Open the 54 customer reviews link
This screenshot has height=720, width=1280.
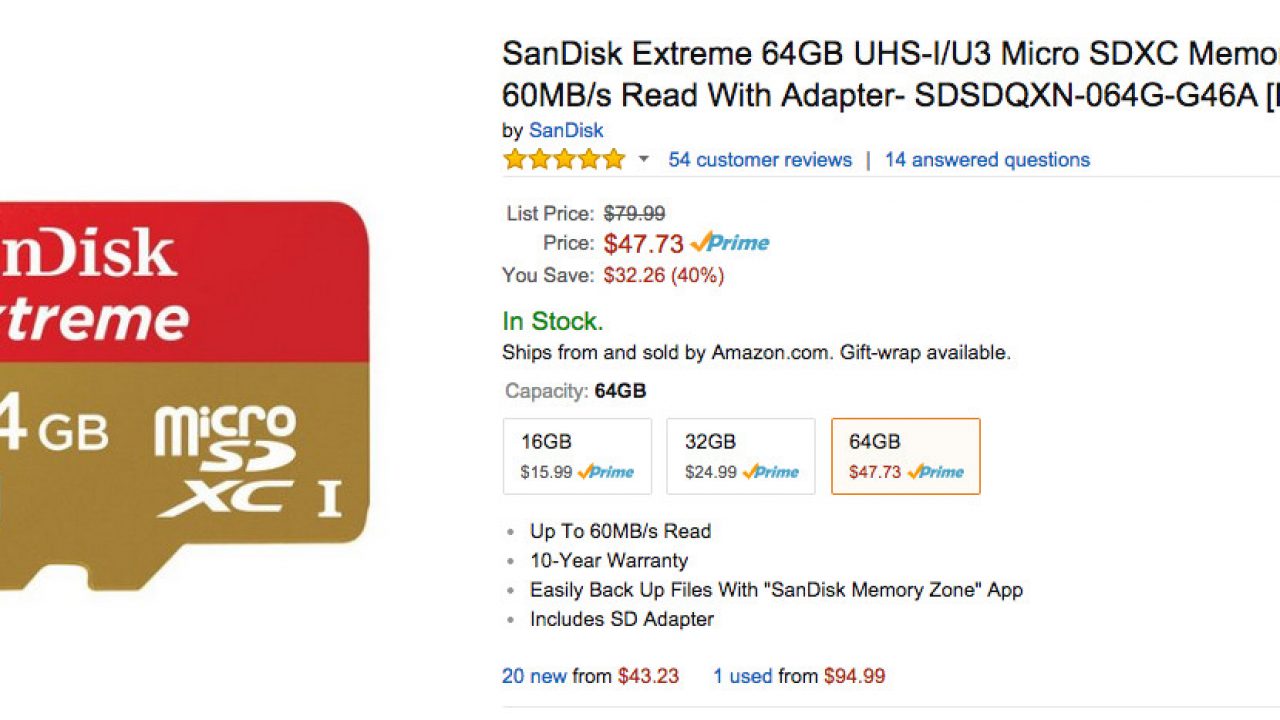760,159
